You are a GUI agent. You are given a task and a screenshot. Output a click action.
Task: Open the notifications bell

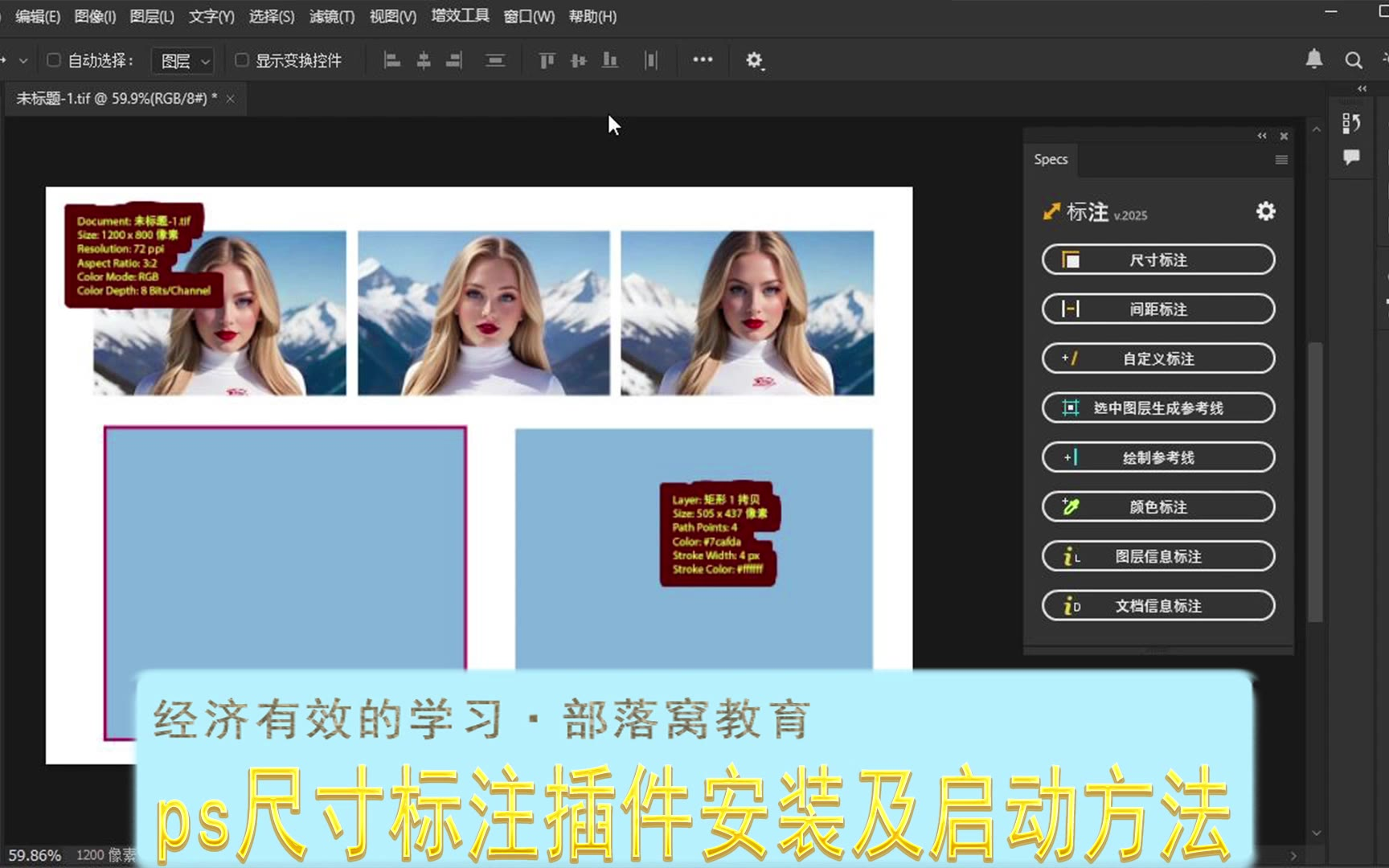point(1314,59)
